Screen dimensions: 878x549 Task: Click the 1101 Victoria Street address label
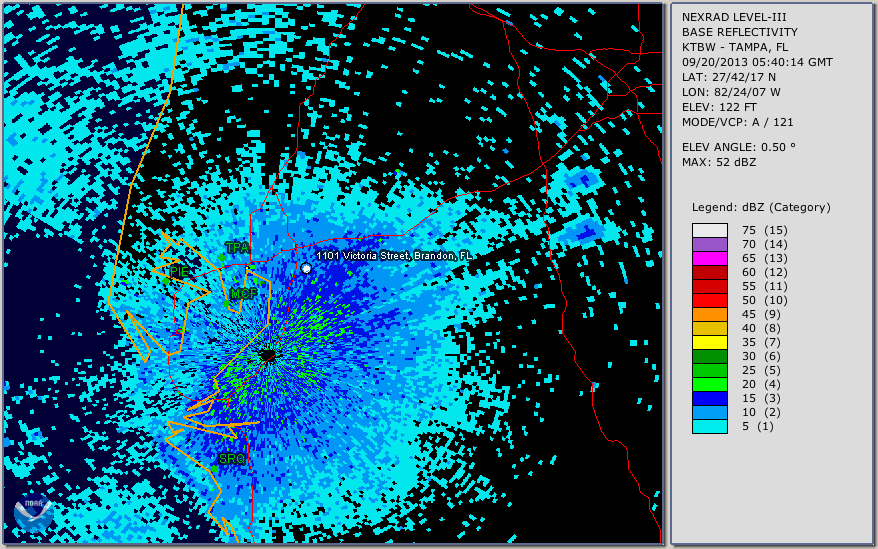[394, 256]
